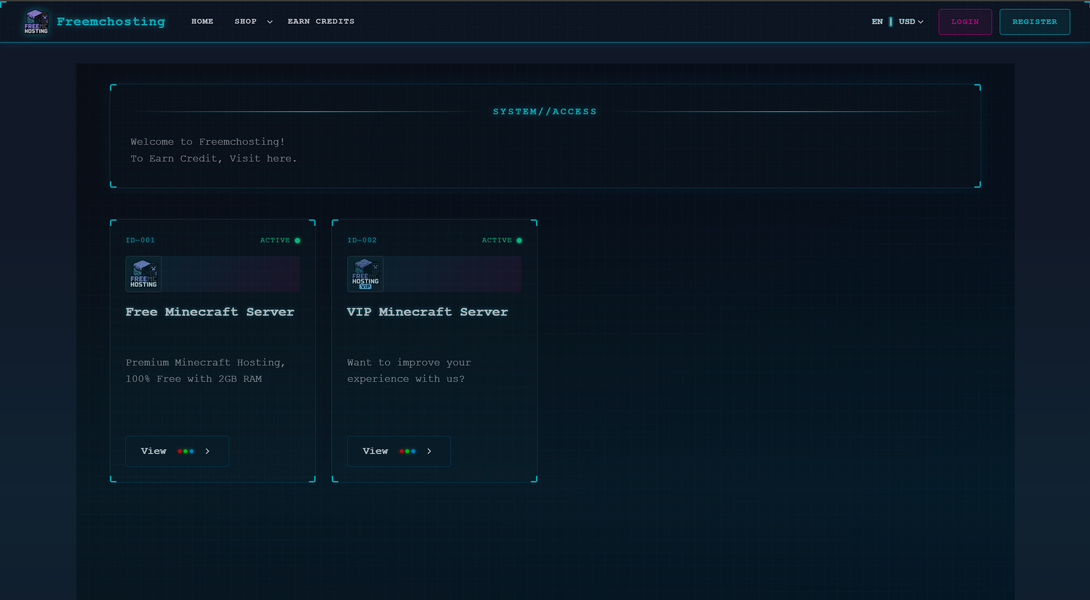Click the ACTIVE status dot on ID-001
Image resolution: width=1090 pixels, height=600 pixels.
tap(298, 241)
